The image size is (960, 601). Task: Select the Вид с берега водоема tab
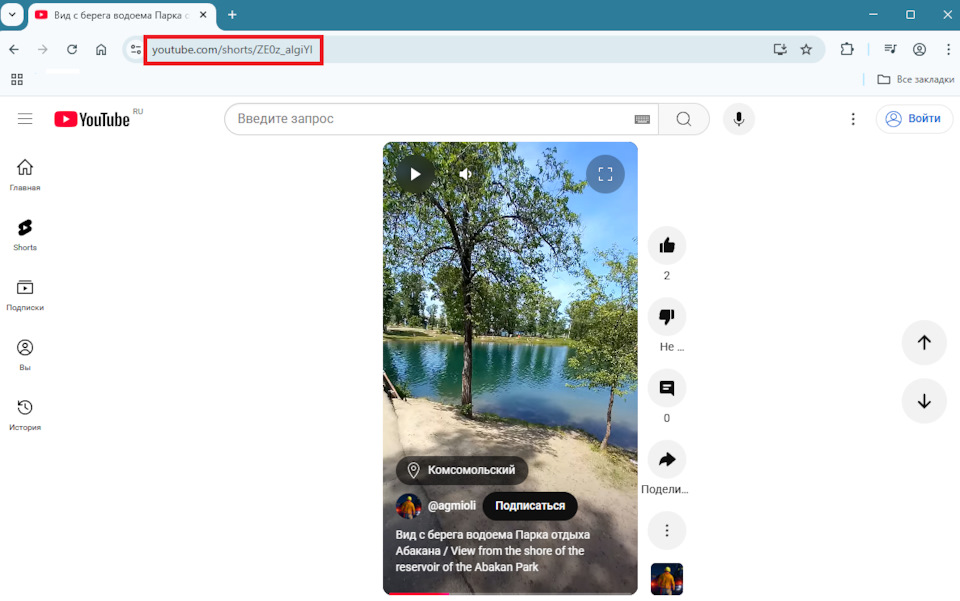[x=121, y=15]
